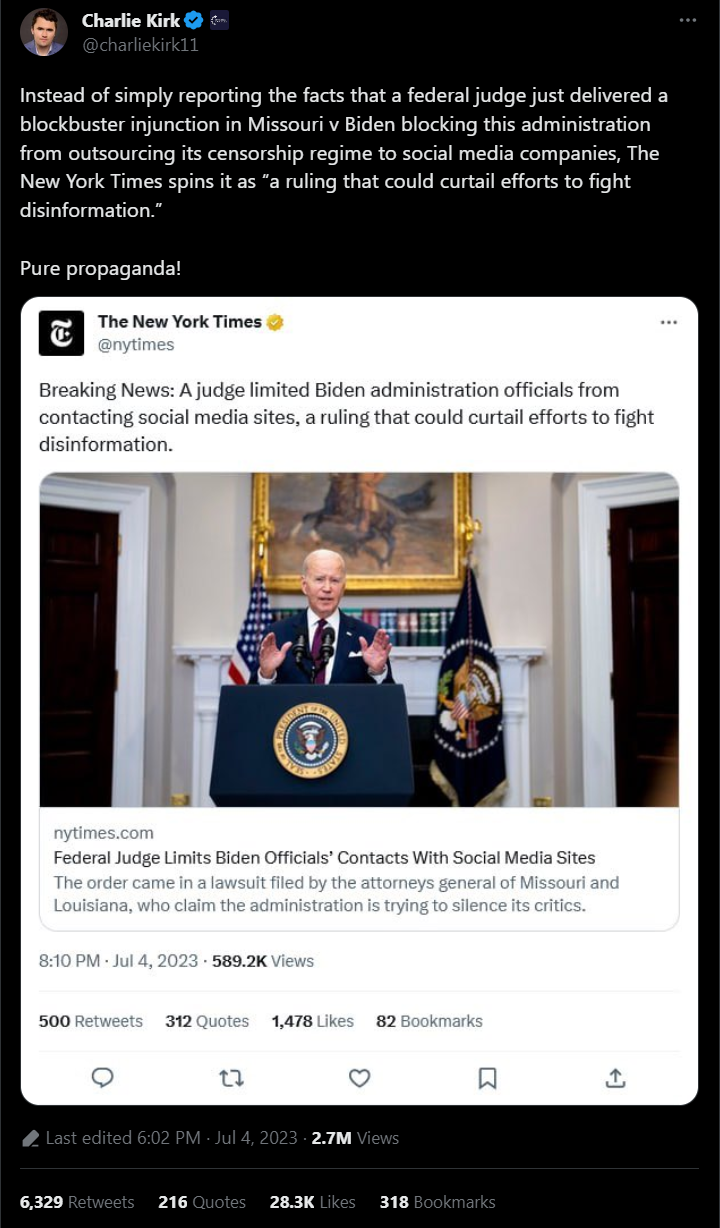The height and width of the screenshot is (1228, 720).
Task: Click the gold verified badge beside The New York Times
Action: click(274, 322)
